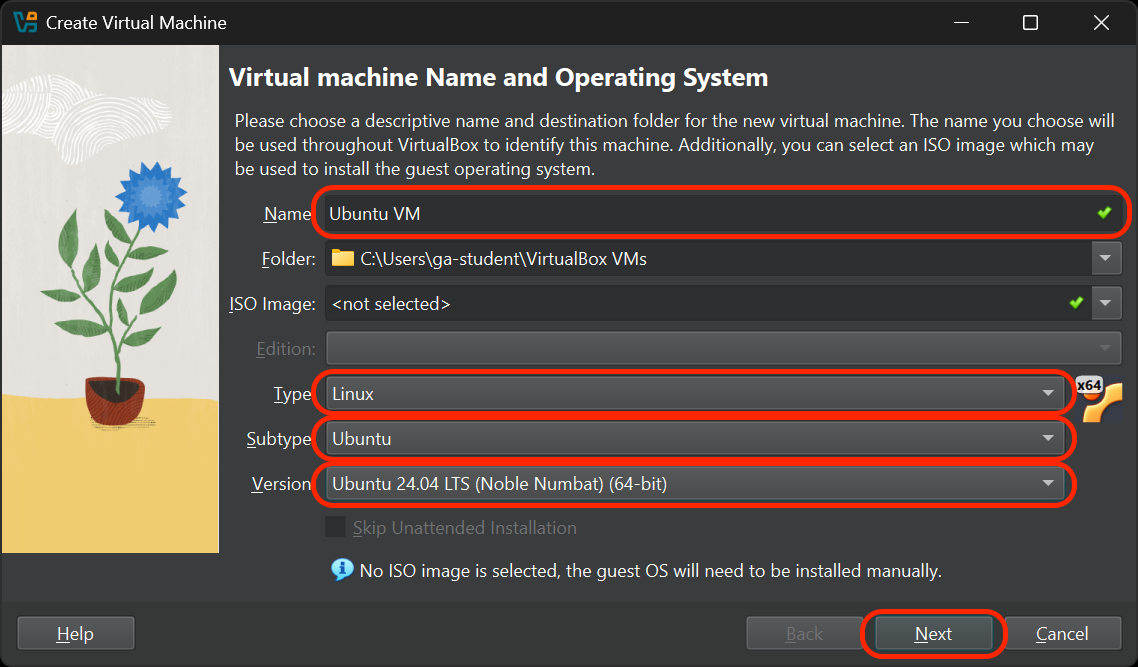1138x667 pixels.
Task: Open the Type dropdown showing Linux
Action: [x=1047, y=394]
